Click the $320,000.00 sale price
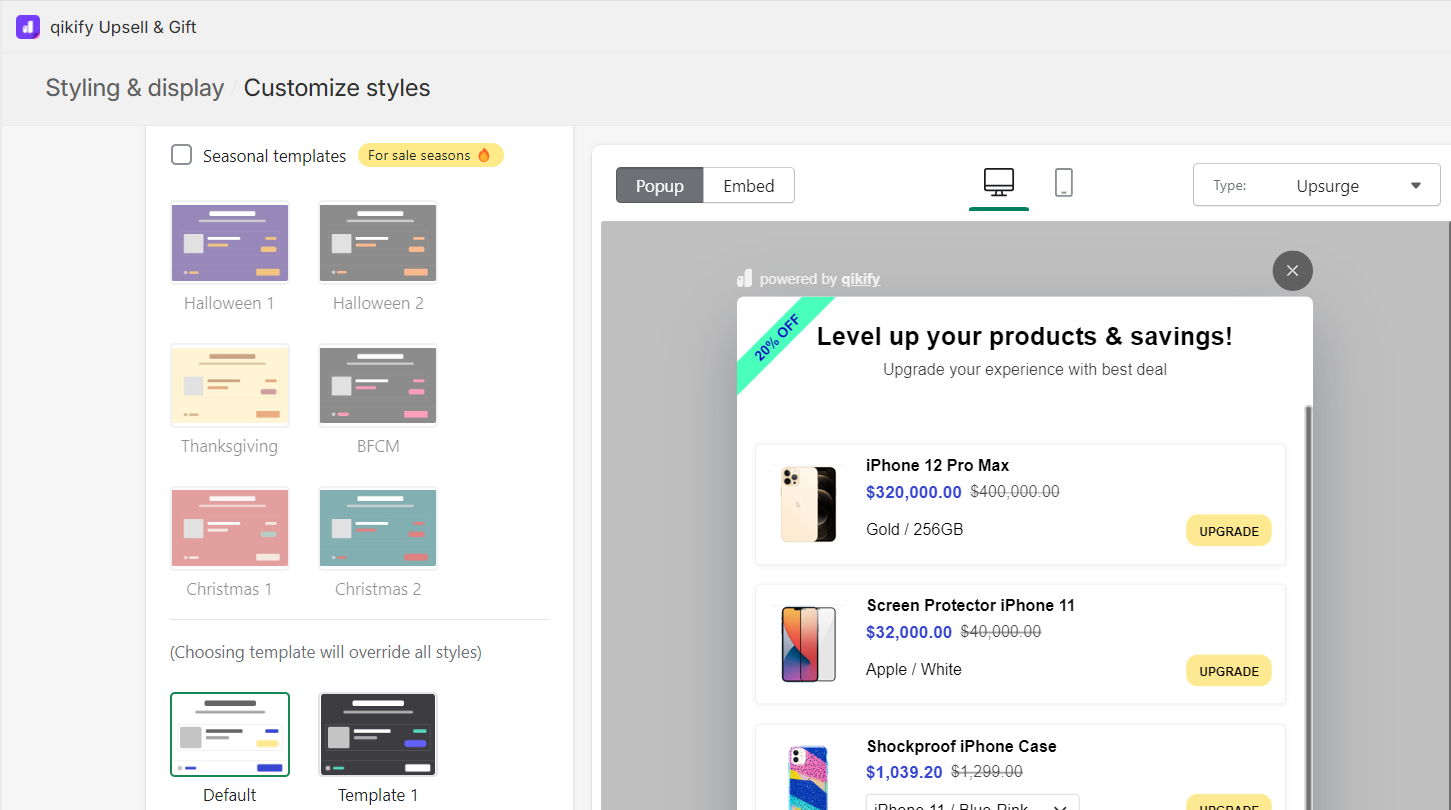1451x810 pixels. pos(914,492)
